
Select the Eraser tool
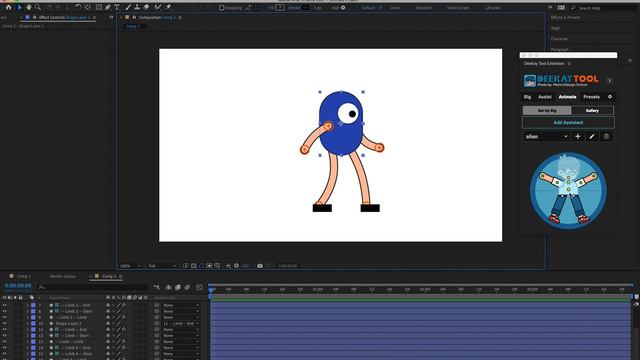[x=146, y=7]
